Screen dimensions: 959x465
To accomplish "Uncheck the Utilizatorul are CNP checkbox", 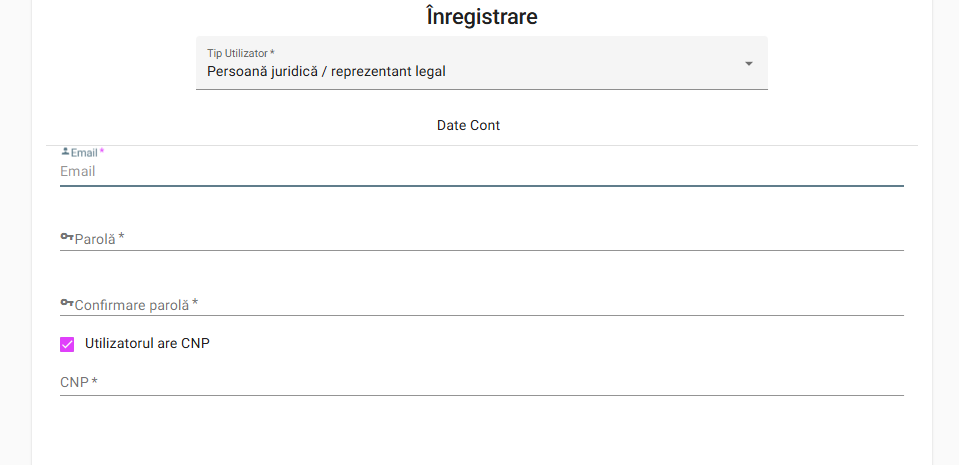I will (x=68, y=344).
